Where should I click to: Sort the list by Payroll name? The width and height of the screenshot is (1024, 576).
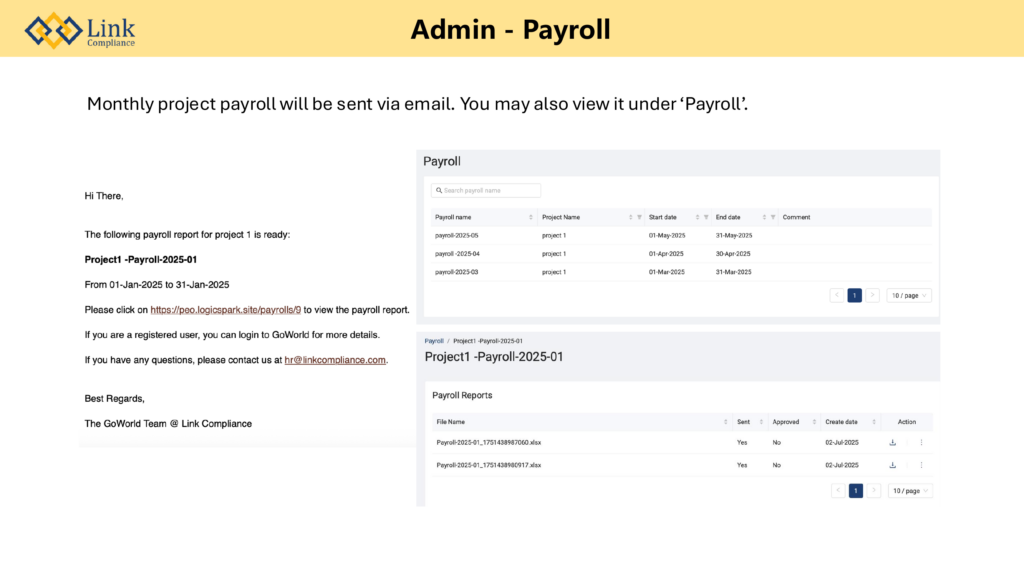coord(530,217)
